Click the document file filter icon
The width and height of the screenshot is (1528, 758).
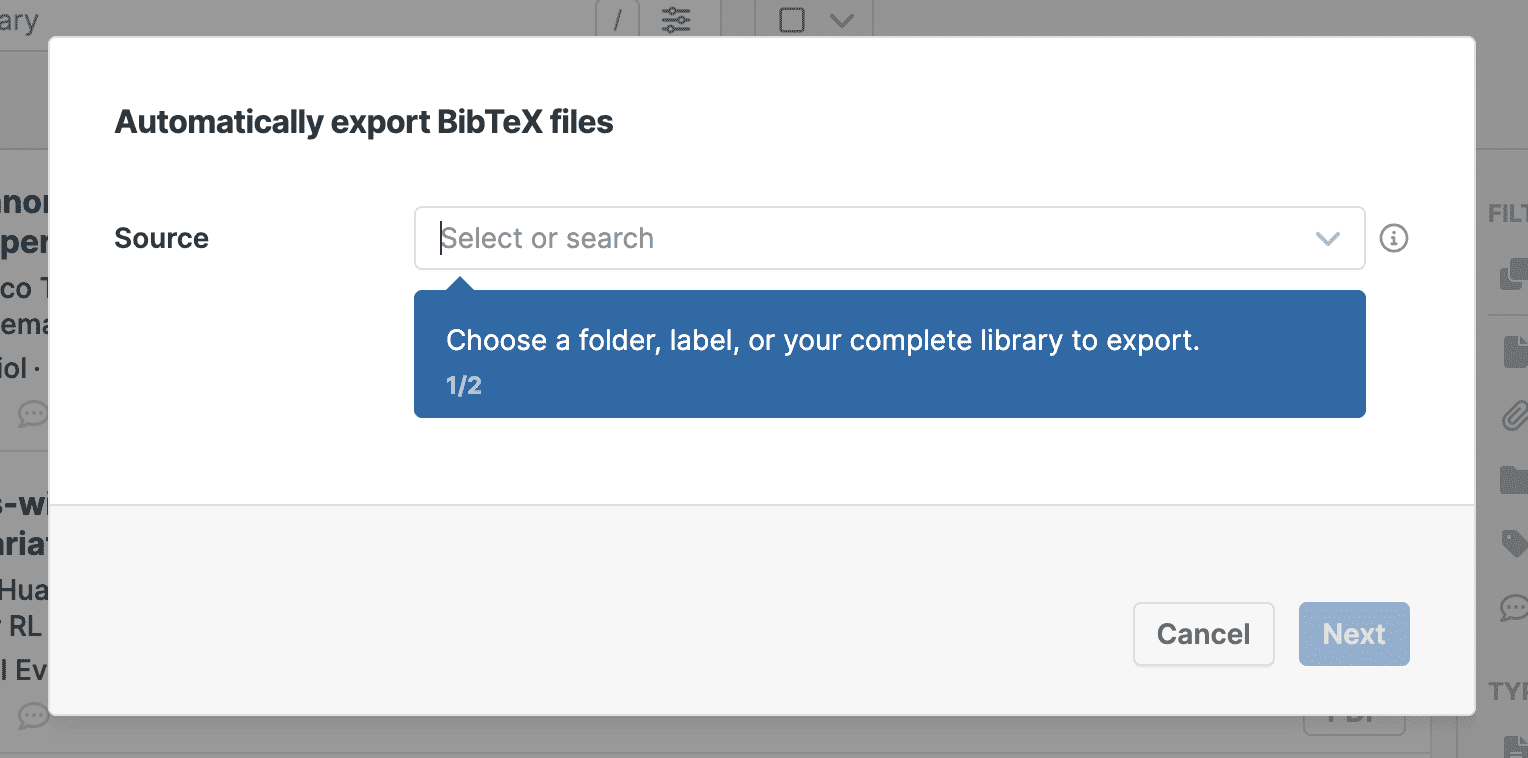[1515, 350]
